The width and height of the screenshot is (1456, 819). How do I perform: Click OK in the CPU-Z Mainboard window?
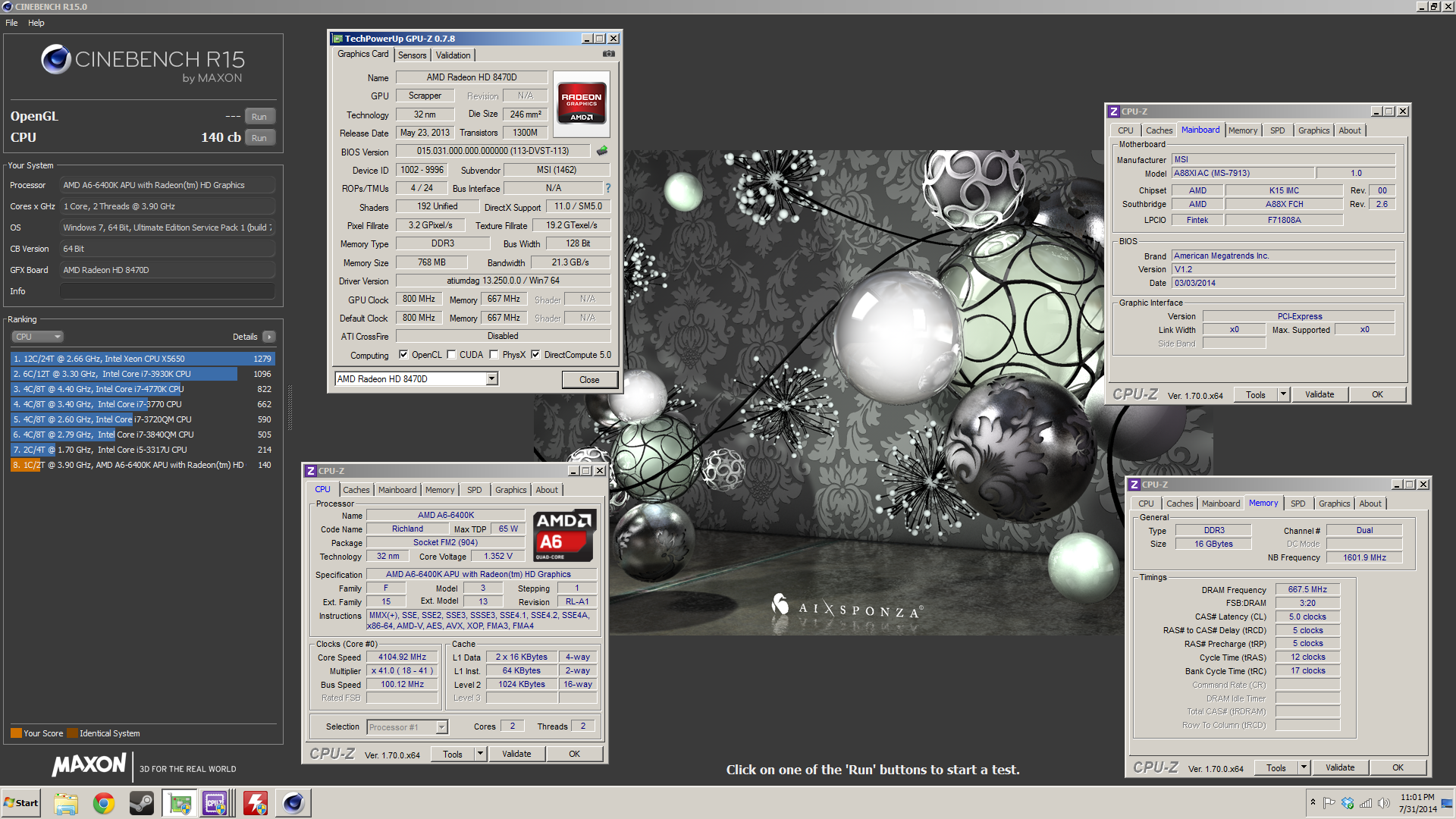[x=1377, y=394]
